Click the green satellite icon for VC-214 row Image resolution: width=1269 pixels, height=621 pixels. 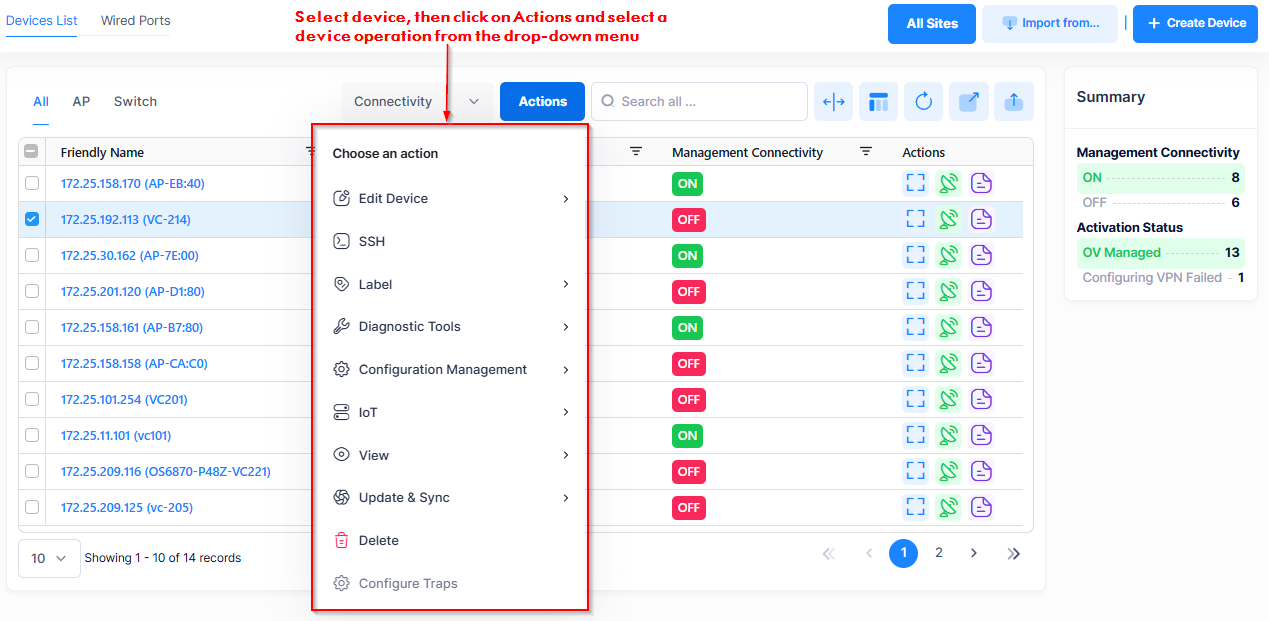pyautogui.click(x=948, y=220)
